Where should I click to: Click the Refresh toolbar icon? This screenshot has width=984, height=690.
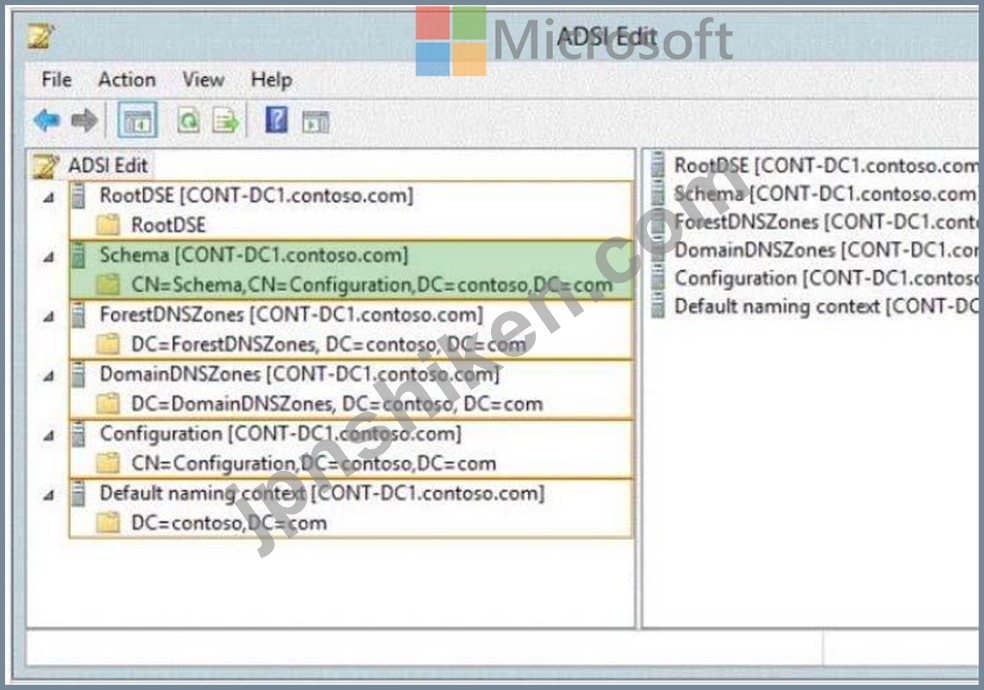[188, 120]
